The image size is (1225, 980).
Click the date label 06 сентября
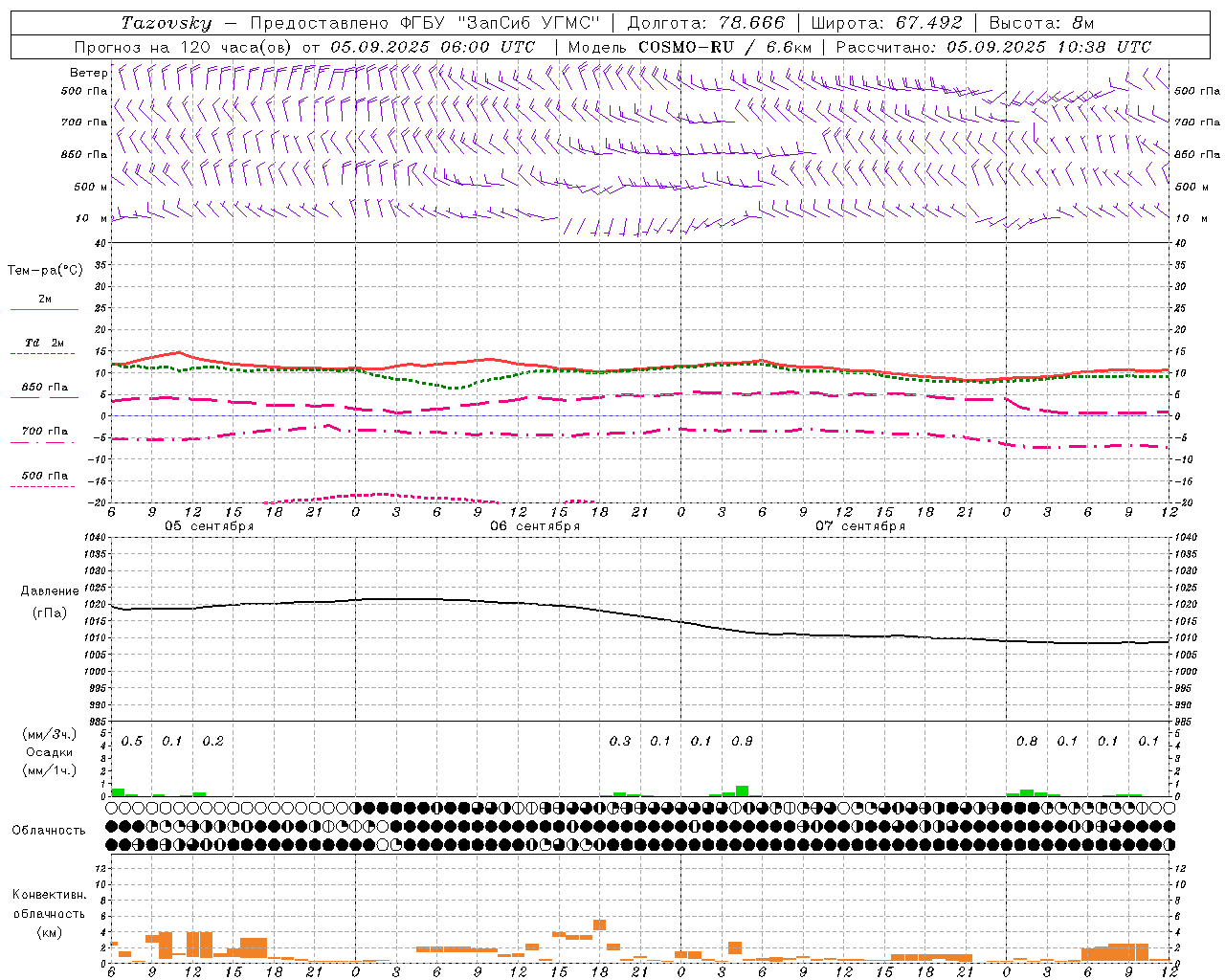[x=535, y=525]
